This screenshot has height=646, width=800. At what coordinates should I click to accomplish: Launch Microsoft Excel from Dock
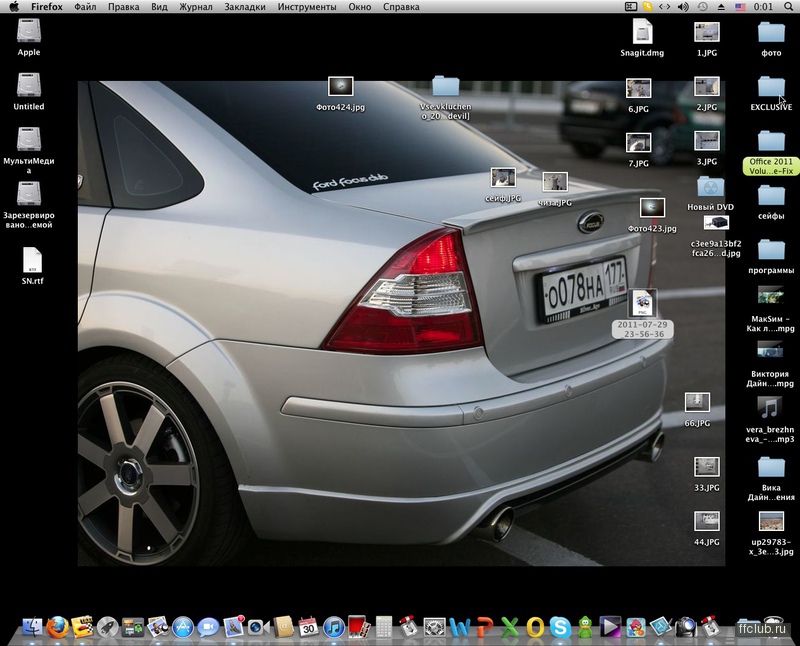point(509,627)
